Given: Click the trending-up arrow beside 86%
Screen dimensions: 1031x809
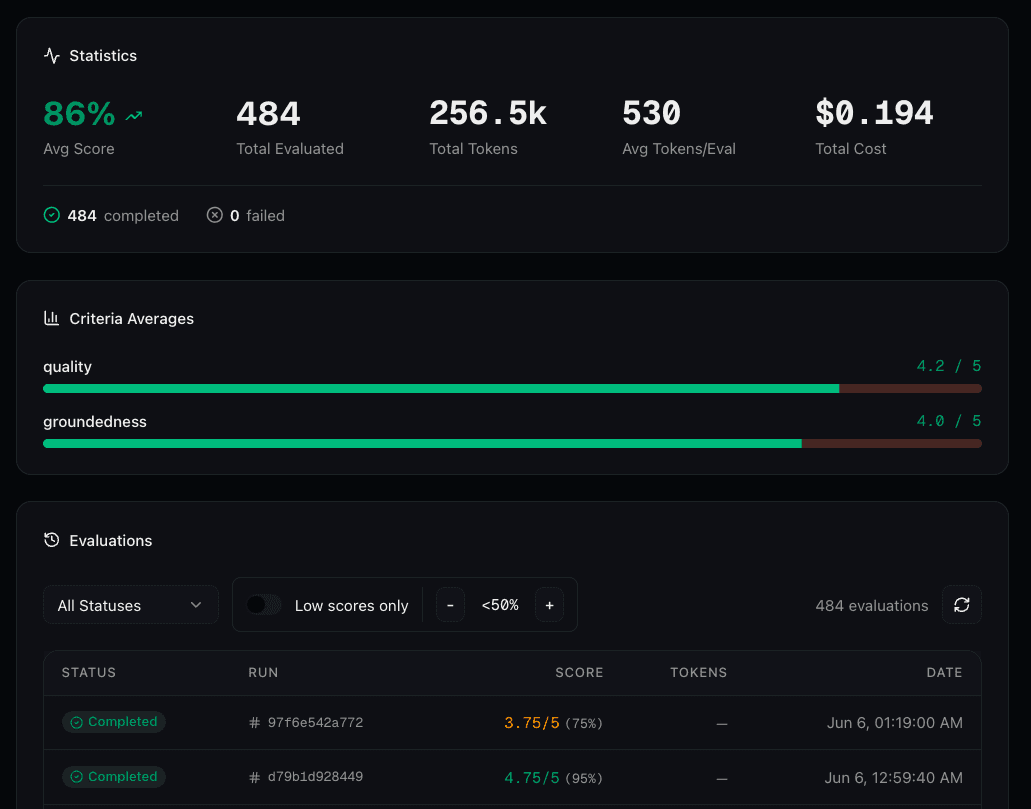Looking at the screenshot, I should 134,116.
